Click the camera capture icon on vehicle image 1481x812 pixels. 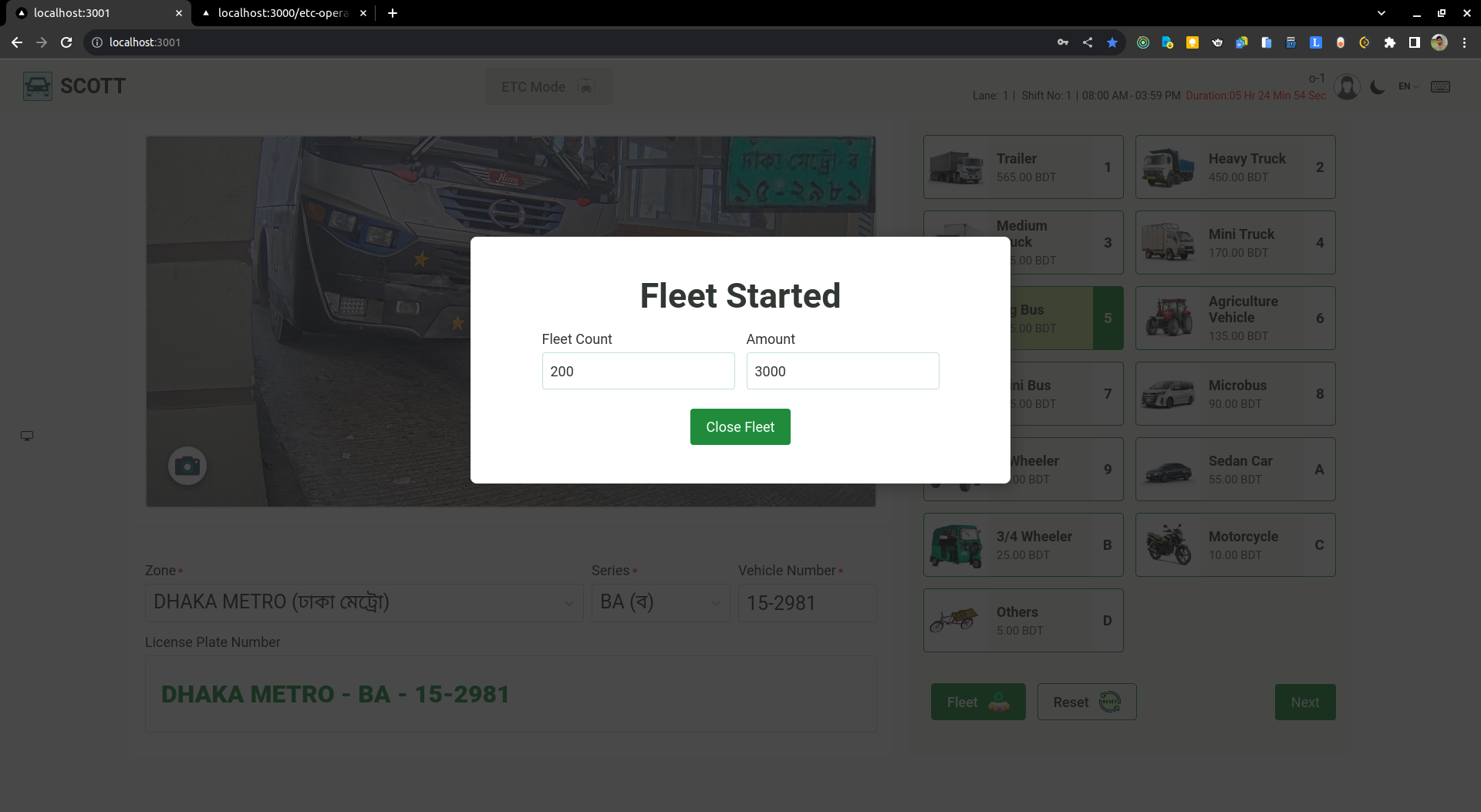coord(187,466)
